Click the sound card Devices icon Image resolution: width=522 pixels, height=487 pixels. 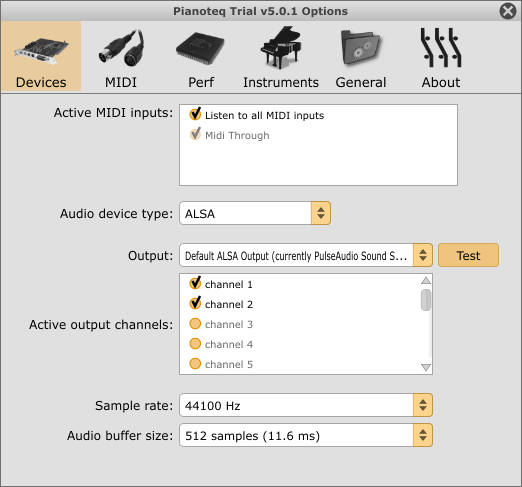[x=41, y=51]
